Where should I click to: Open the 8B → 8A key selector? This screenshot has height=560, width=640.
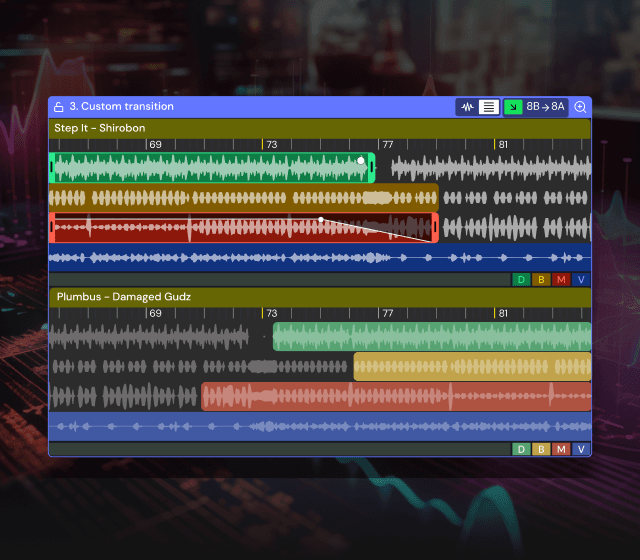tap(546, 107)
